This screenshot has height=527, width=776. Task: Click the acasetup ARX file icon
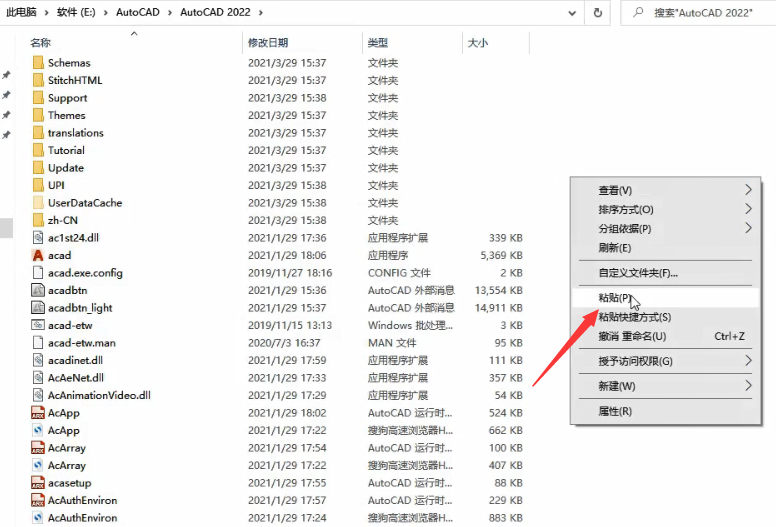[38, 483]
